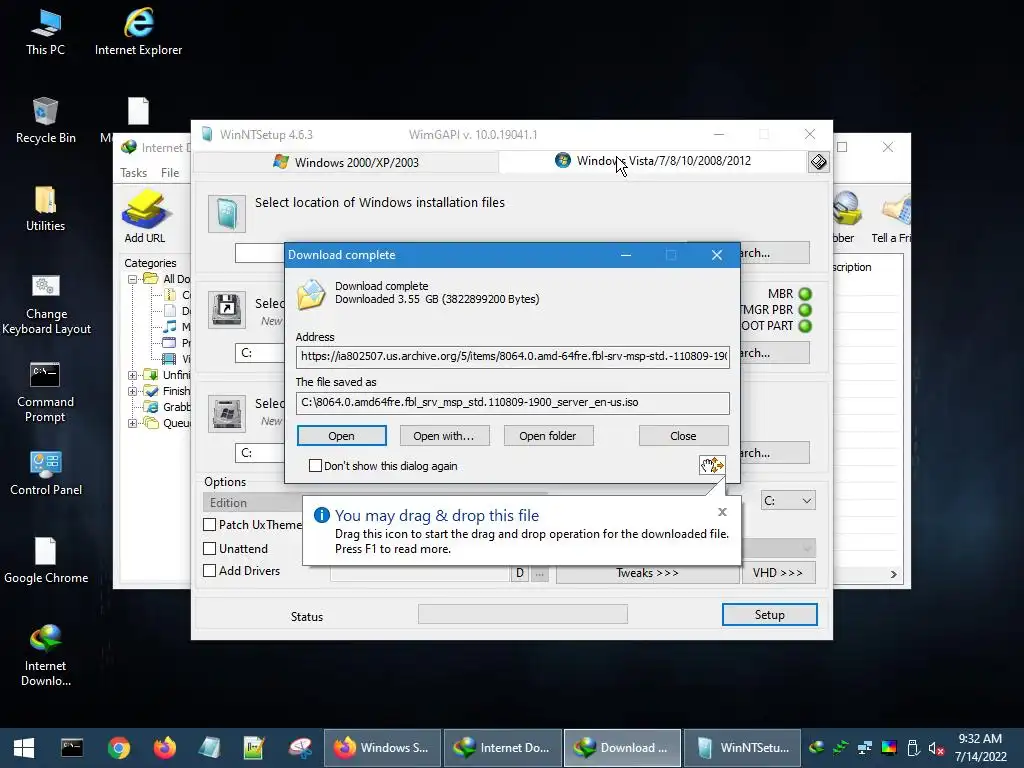Expand Finished category in IDM tree
Image resolution: width=1024 pixels, height=768 pixels.
coord(133,391)
